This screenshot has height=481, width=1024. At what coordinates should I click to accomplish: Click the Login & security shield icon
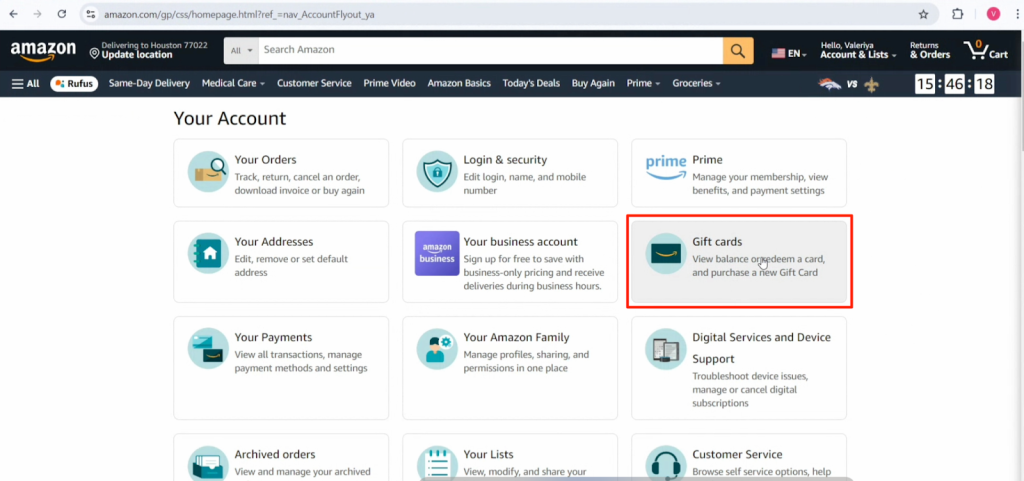pos(437,173)
